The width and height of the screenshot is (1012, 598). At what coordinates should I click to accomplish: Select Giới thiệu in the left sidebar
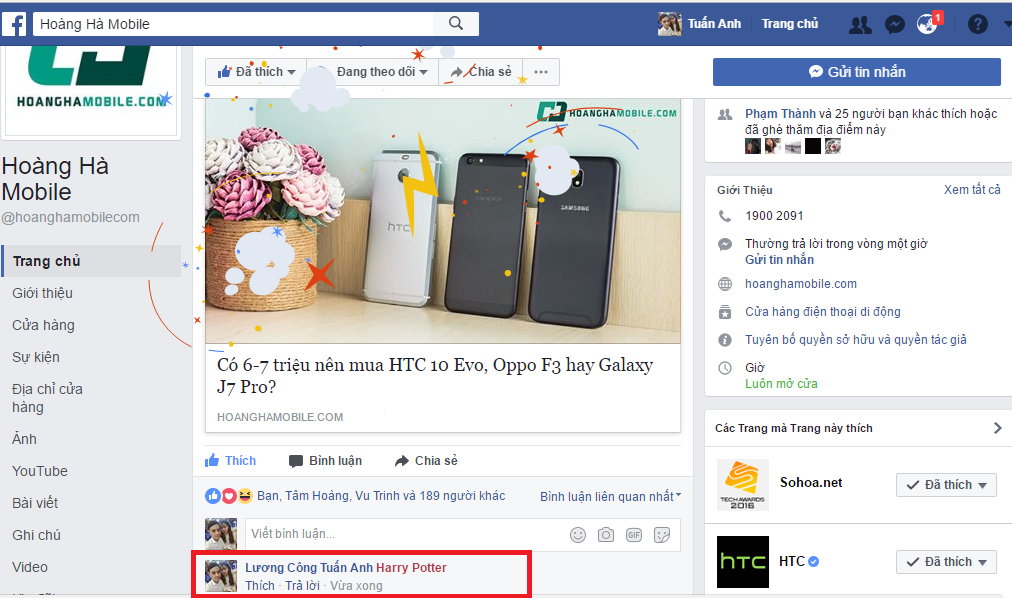(42, 293)
